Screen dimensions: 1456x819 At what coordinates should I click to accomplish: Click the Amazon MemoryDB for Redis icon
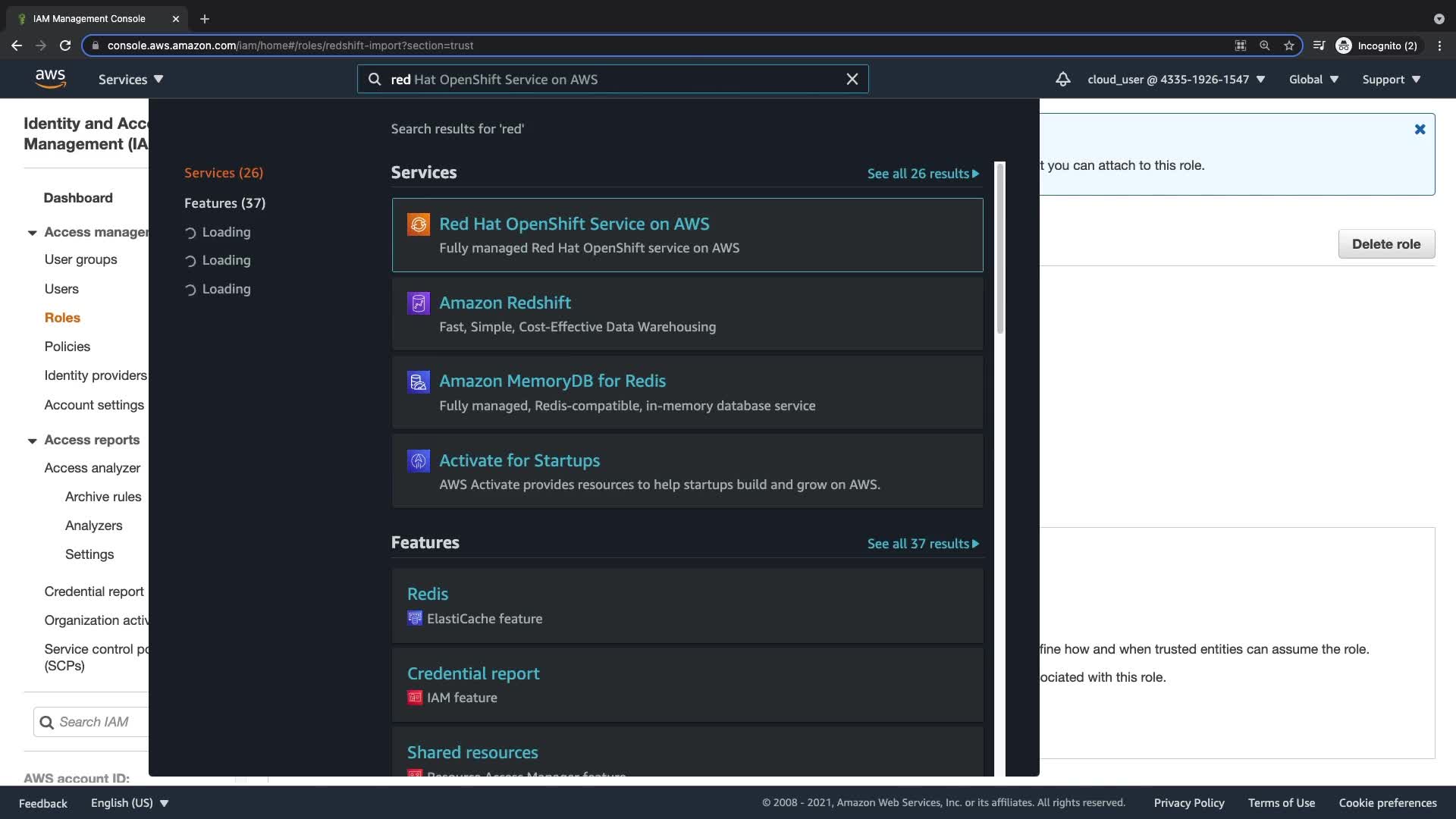tap(418, 381)
